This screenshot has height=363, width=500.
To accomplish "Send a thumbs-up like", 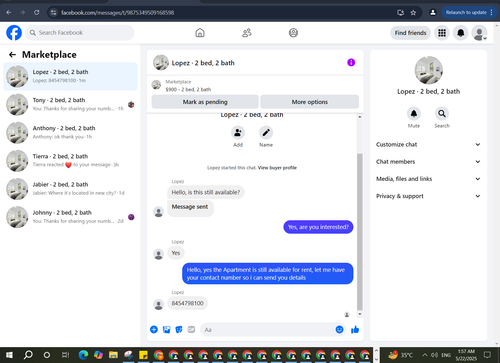I will [x=355, y=330].
